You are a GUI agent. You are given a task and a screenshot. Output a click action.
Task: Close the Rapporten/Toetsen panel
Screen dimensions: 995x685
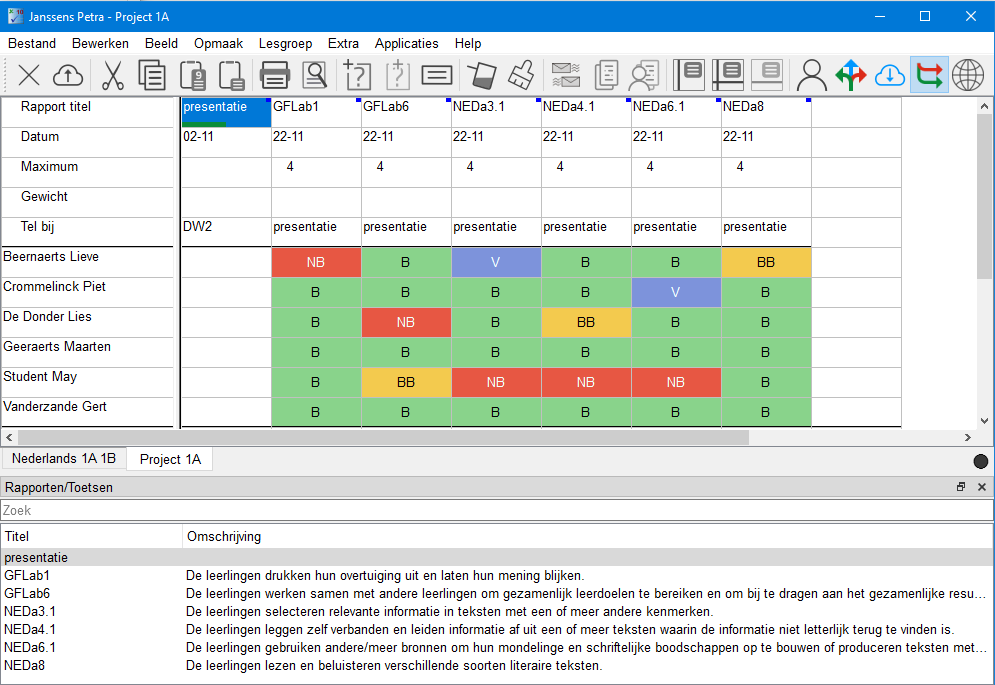point(981,487)
